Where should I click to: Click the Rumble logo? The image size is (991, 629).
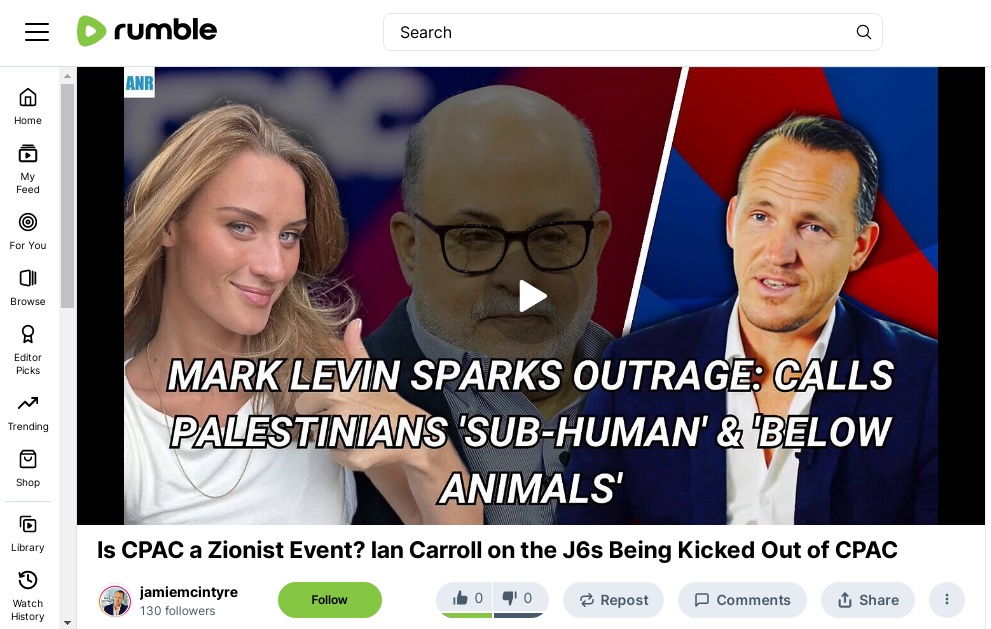(x=147, y=31)
